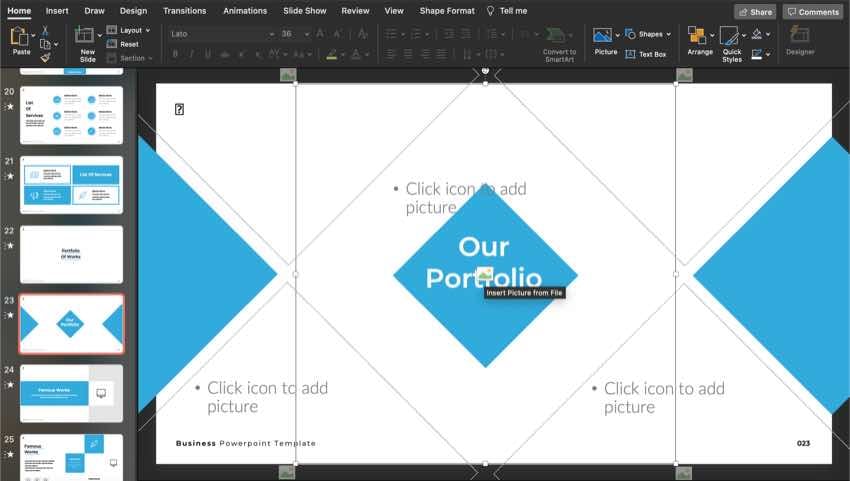
Task: Open the Comments pane button
Action: coord(812,12)
